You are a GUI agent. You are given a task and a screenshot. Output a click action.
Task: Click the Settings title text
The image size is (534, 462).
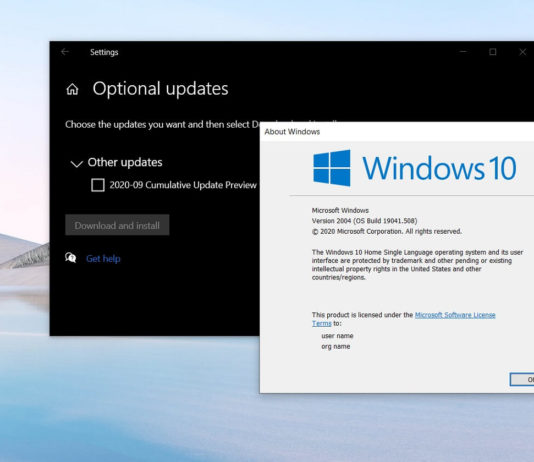[104, 52]
